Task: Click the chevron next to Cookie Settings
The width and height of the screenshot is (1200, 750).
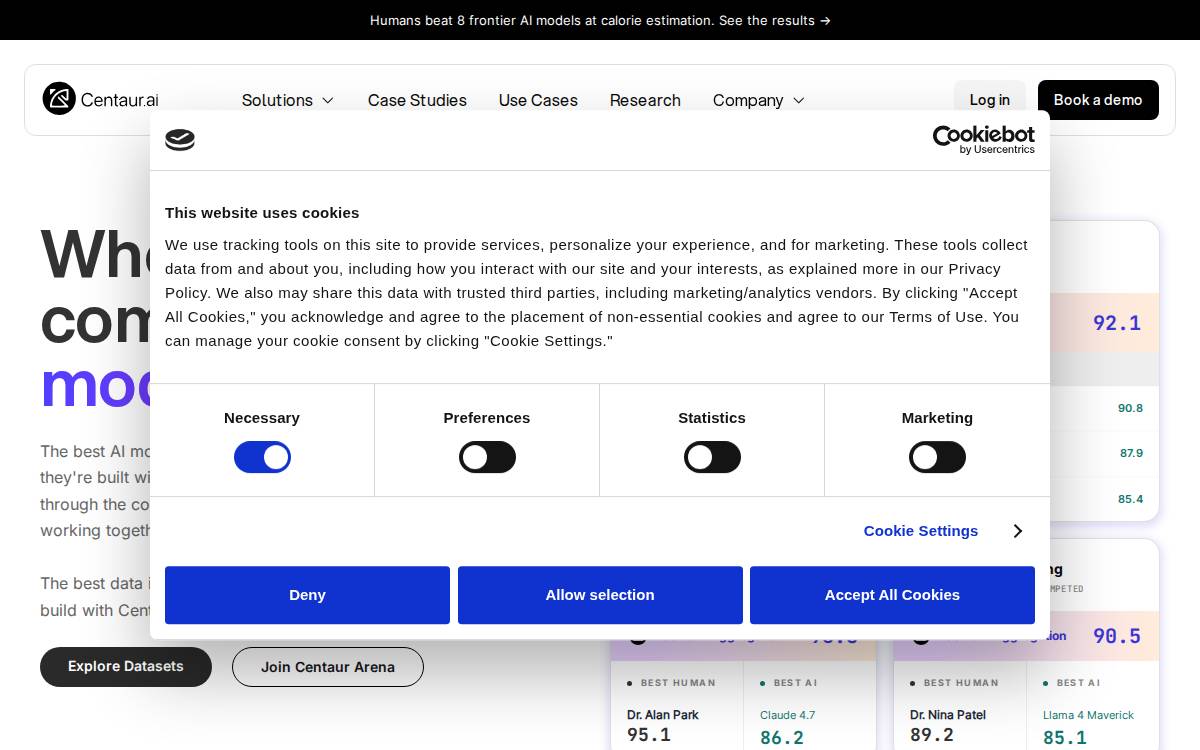Action: [x=1017, y=531]
